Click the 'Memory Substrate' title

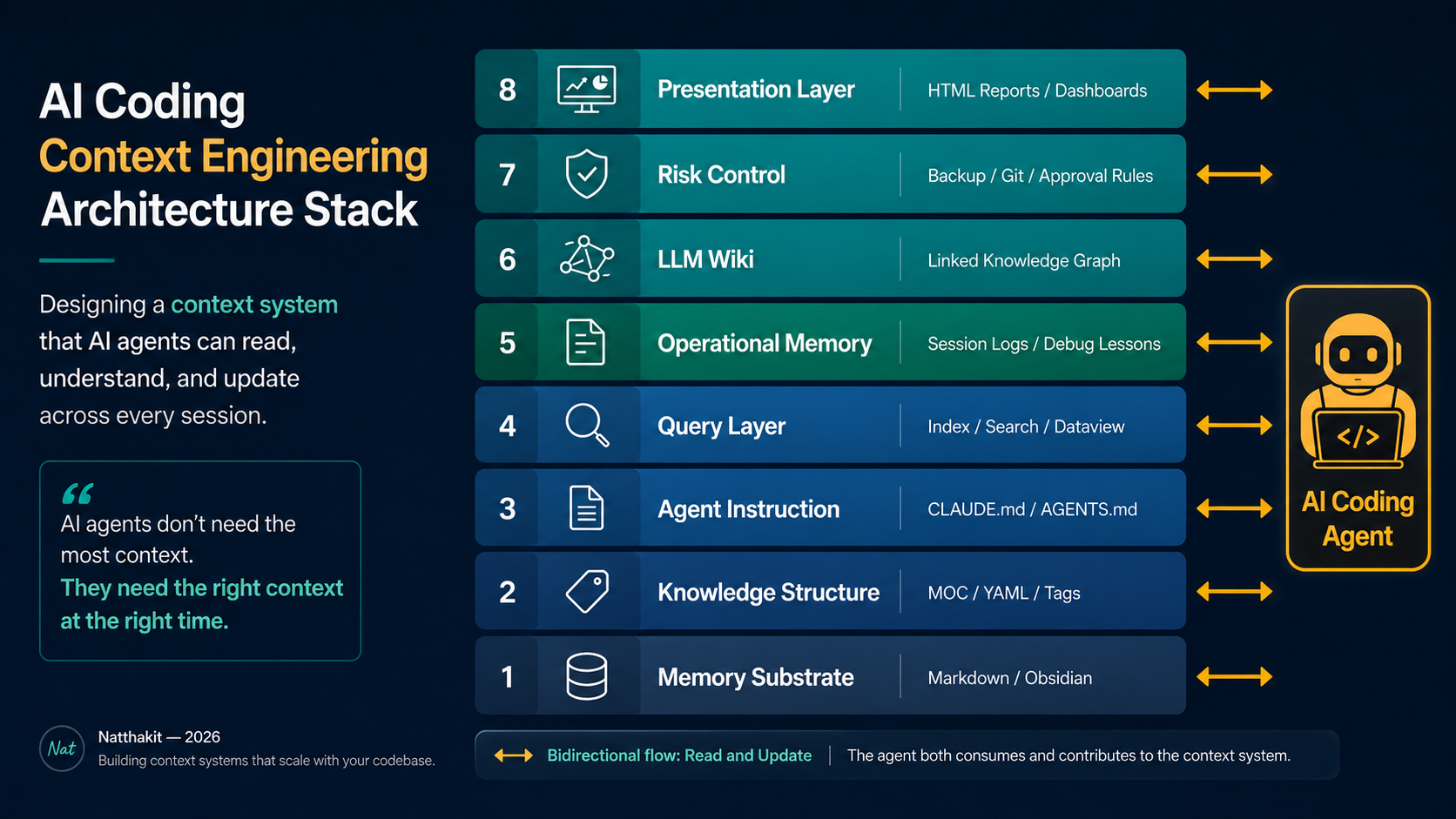(755, 677)
